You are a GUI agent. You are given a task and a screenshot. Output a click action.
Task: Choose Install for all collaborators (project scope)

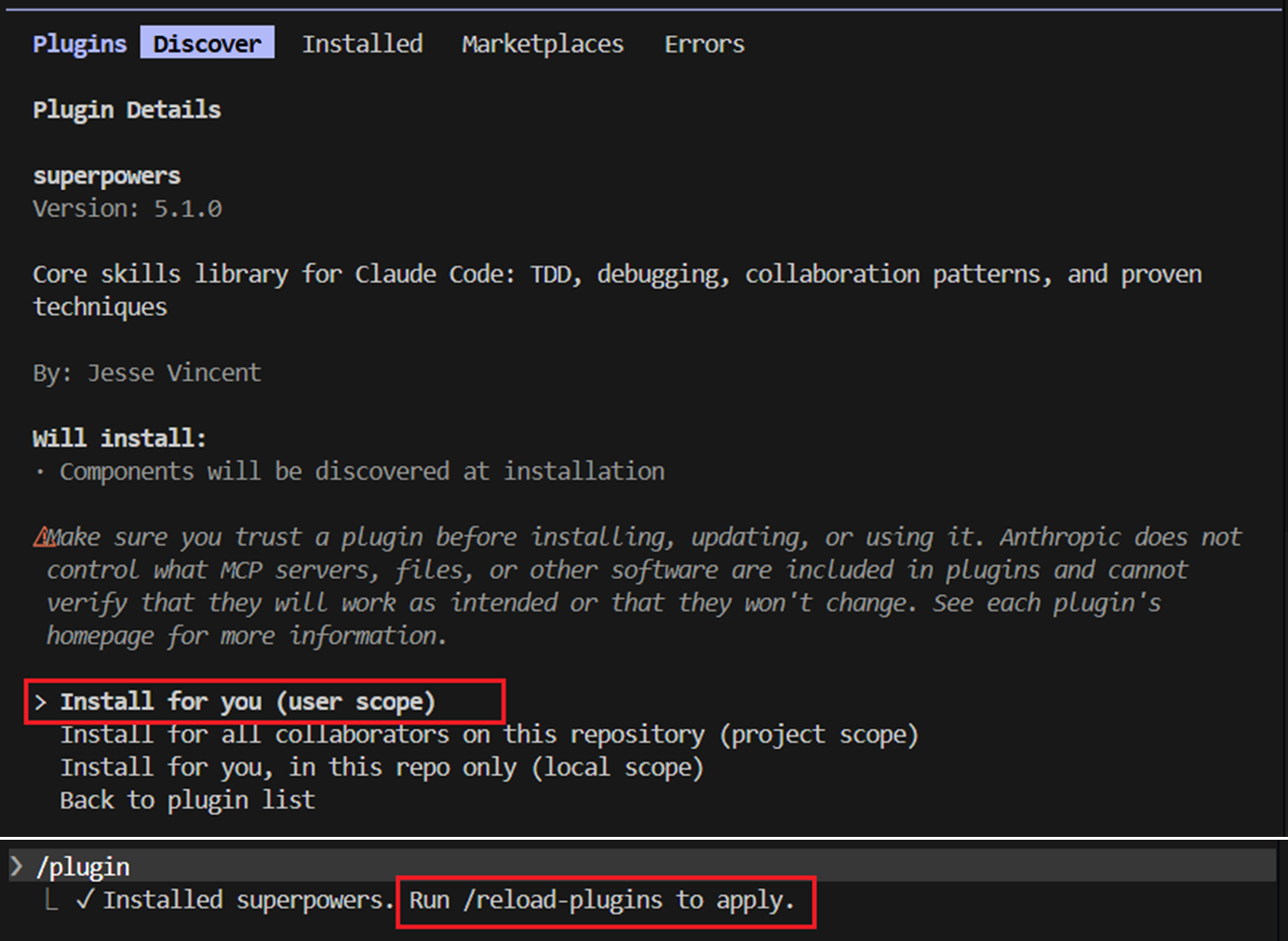(x=489, y=735)
